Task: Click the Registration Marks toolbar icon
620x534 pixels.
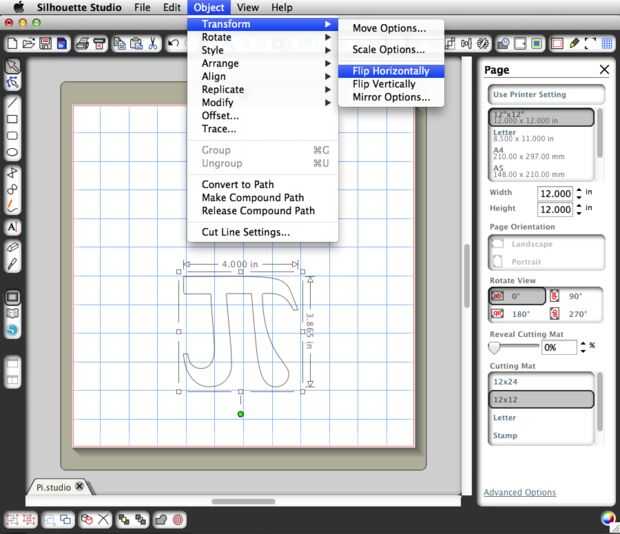Action: [x=590, y=43]
